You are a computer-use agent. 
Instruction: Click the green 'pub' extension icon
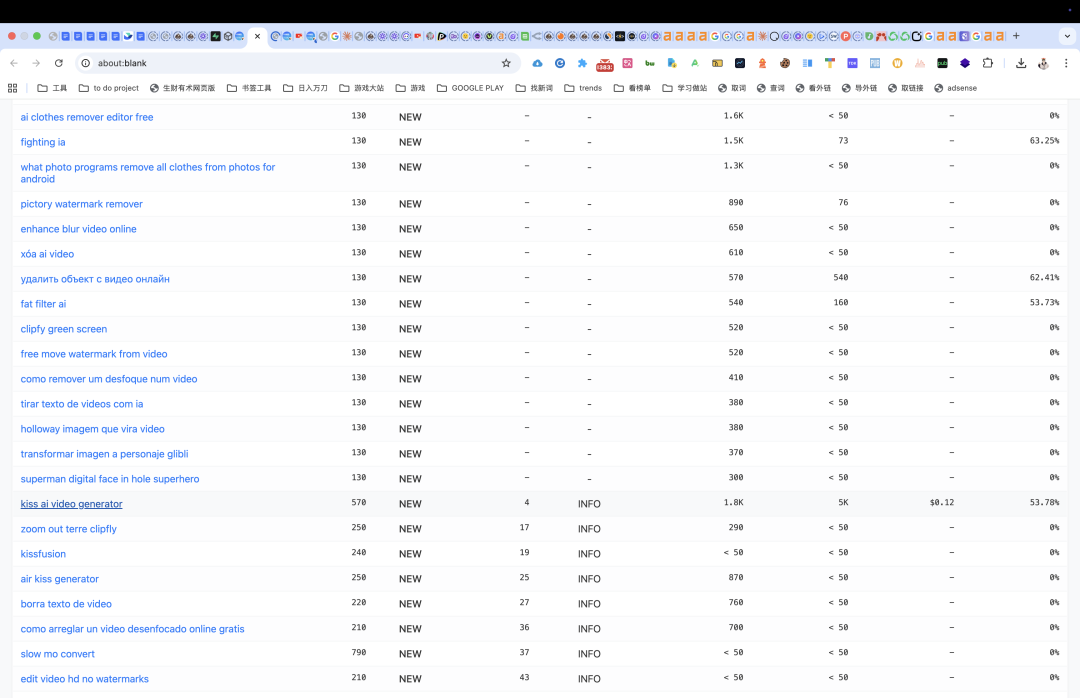(942, 63)
